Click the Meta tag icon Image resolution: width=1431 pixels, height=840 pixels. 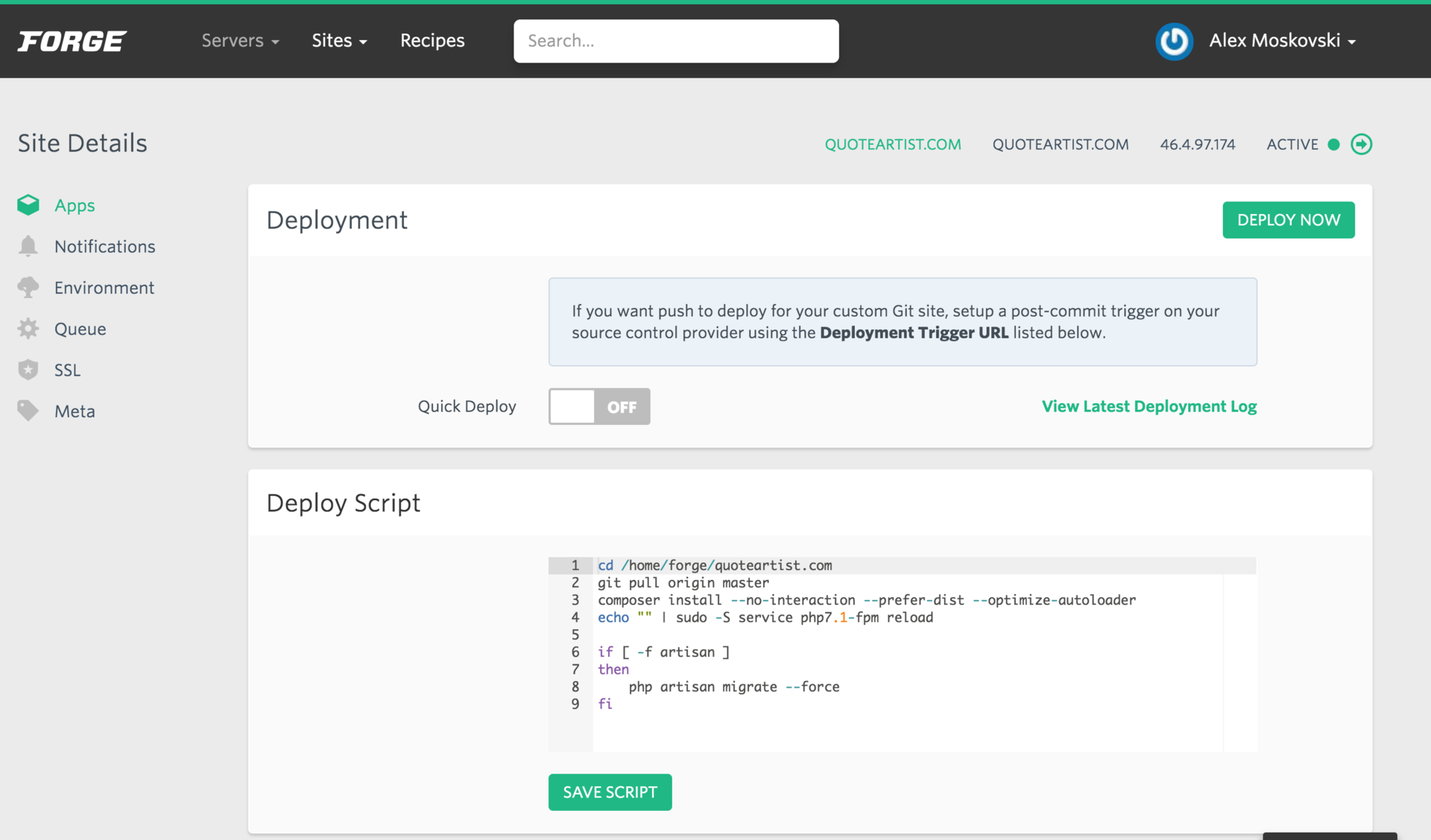[x=28, y=411]
